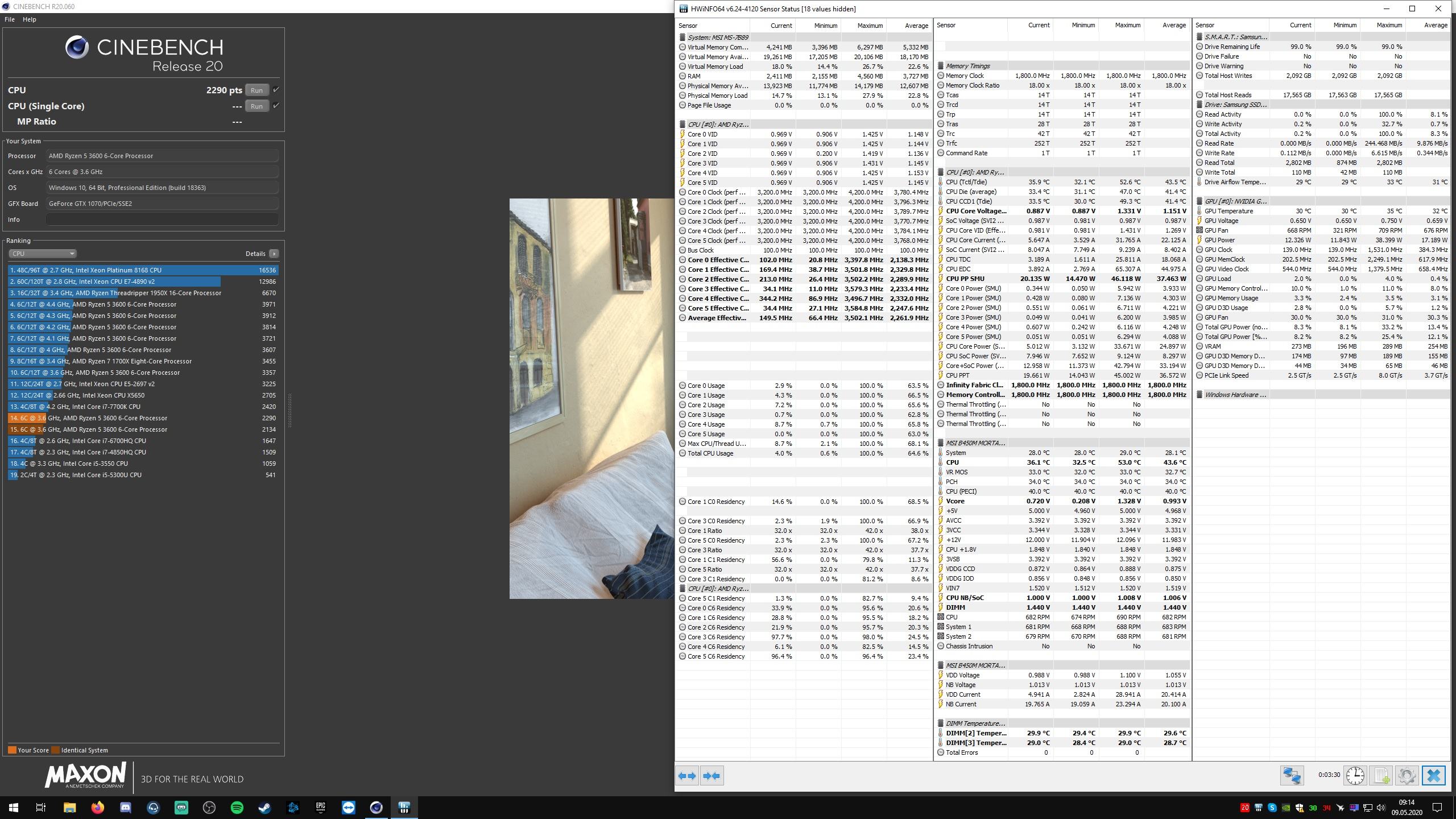Open the HWiNFO remote center network icon

click(x=1292, y=776)
